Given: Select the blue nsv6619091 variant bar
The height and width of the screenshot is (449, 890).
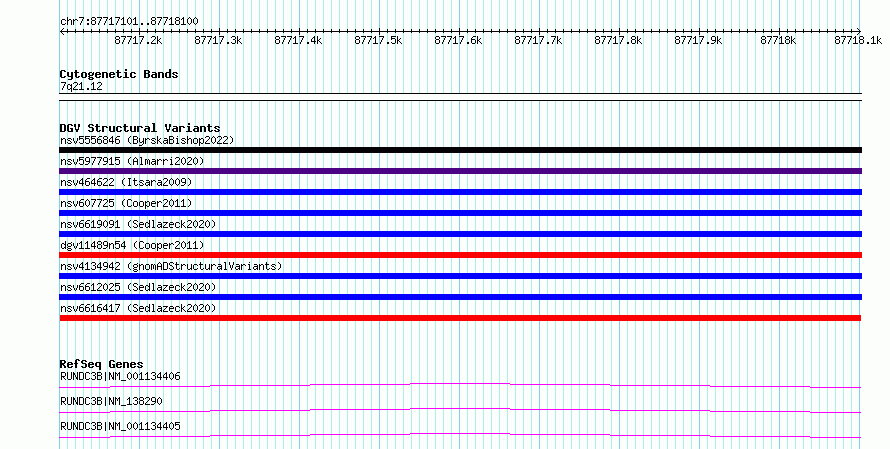Looking at the screenshot, I should tap(460, 234).
